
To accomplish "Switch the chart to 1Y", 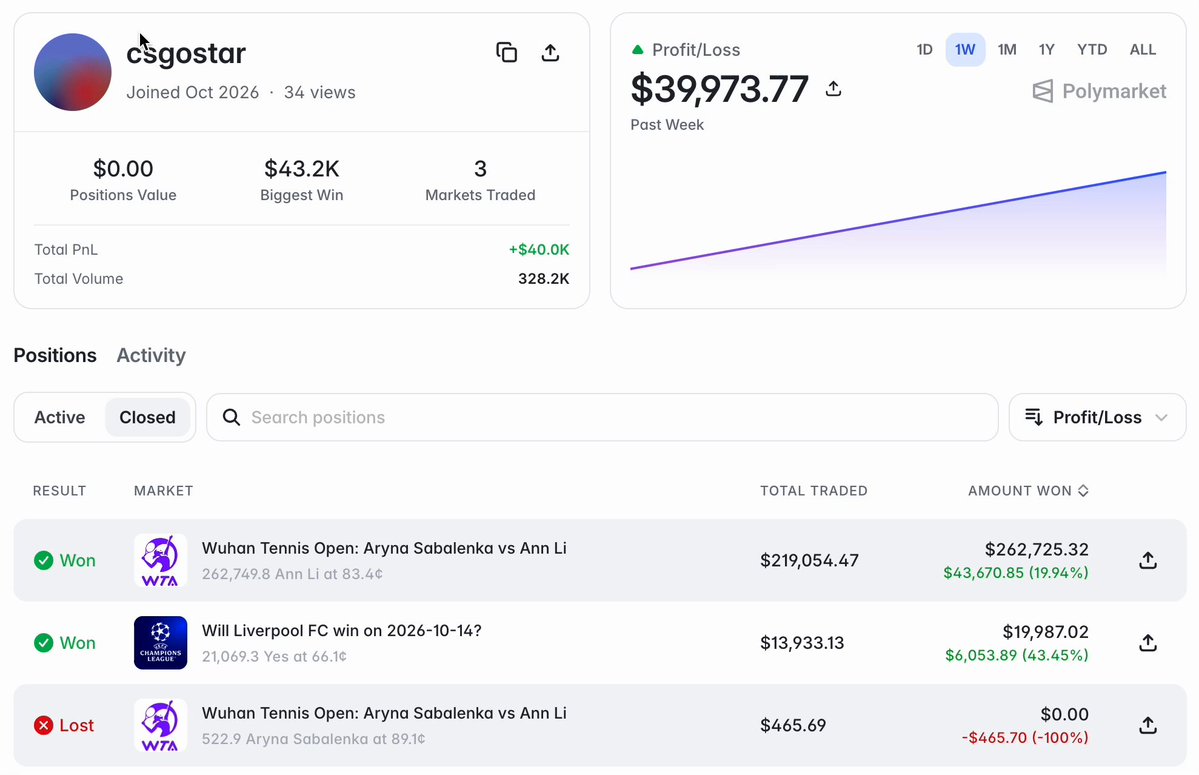I will [1047, 50].
